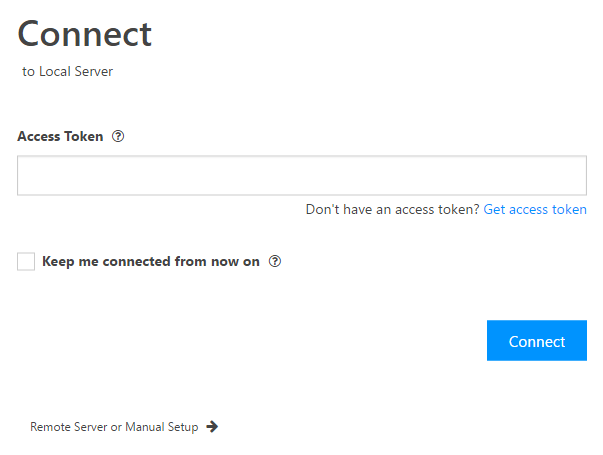The height and width of the screenshot is (455, 603).
Task: Select the right-pointing arrow at the bottom
Action: coord(212,427)
